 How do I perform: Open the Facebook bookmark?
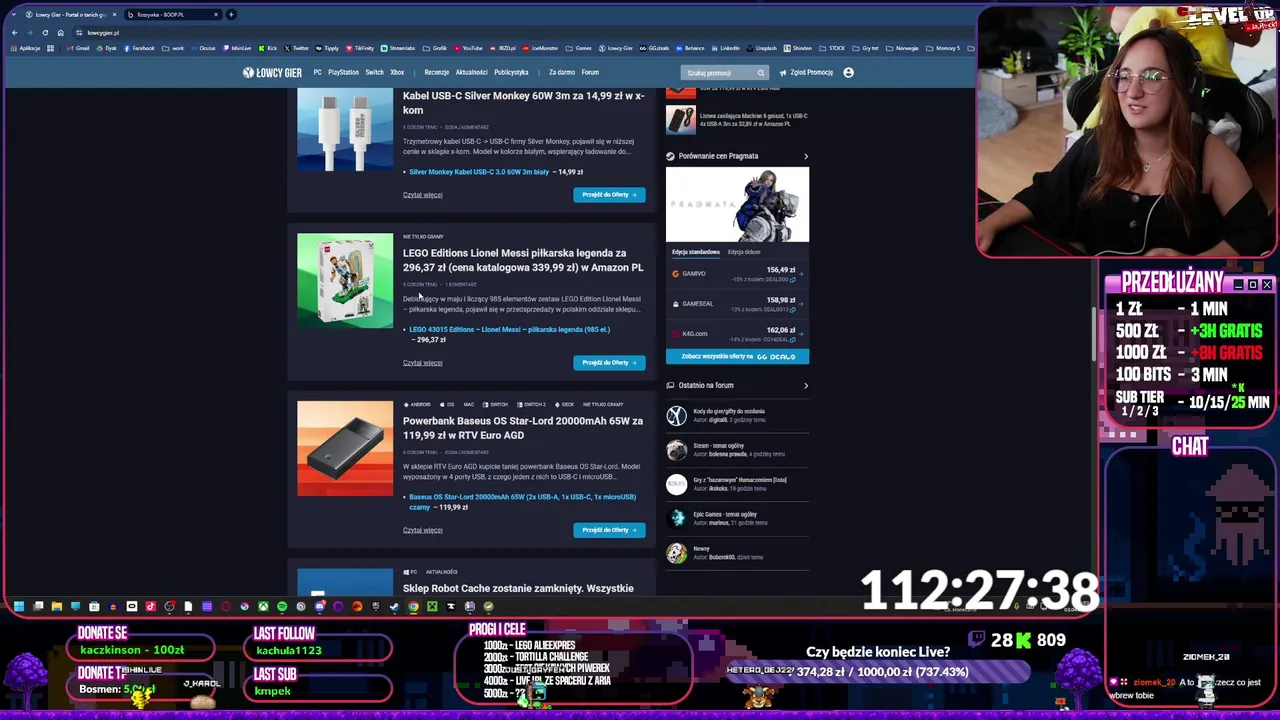(140, 48)
